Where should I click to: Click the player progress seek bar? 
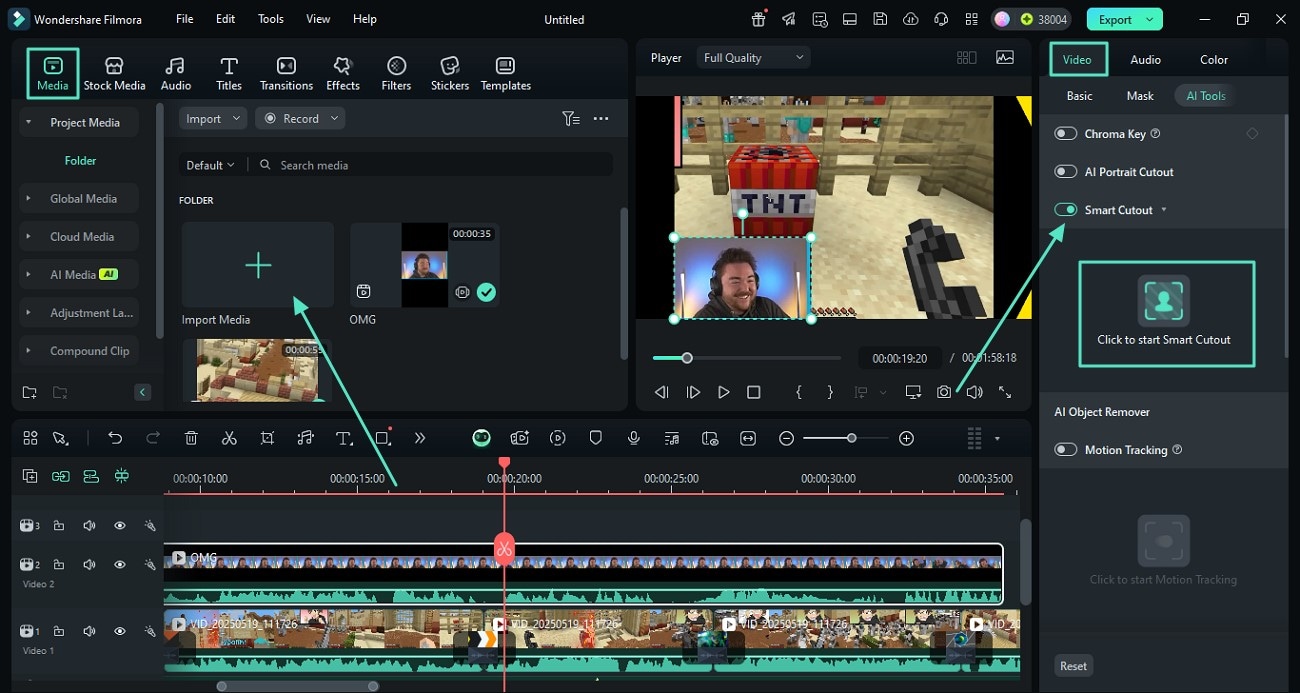click(x=746, y=358)
